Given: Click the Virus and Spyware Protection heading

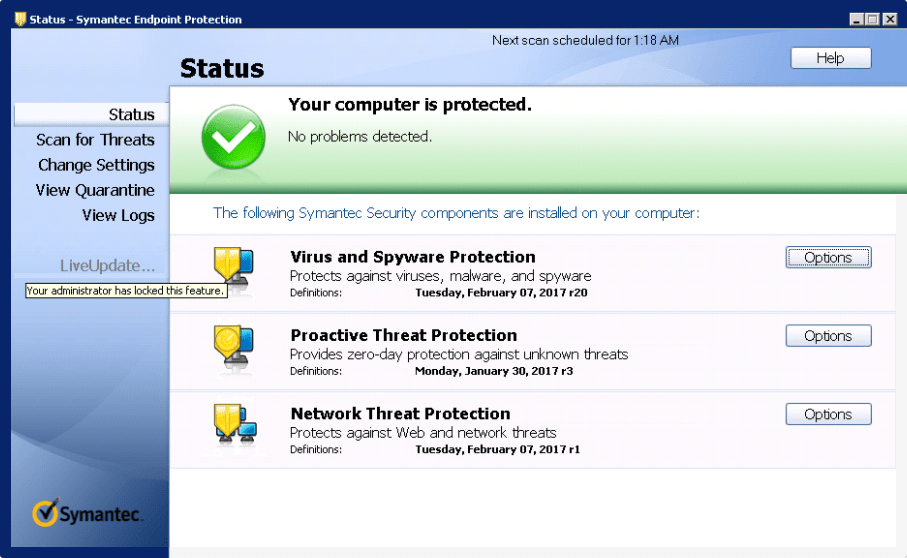Looking at the screenshot, I should click(413, 257).
